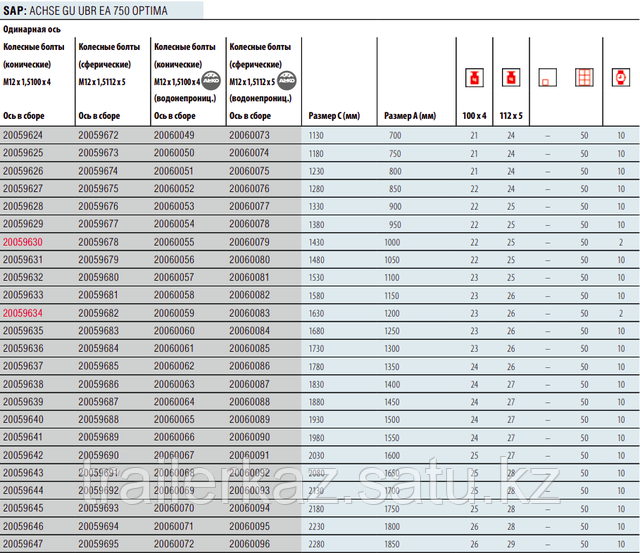Select part number 20059645
Screen dimensions: 640x553
23,509
